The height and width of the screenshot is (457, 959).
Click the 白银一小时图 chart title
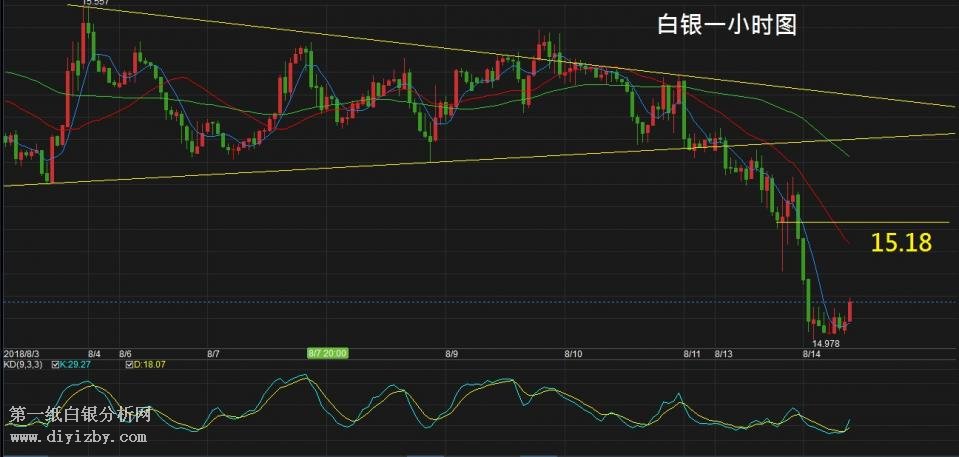[727, 26]
